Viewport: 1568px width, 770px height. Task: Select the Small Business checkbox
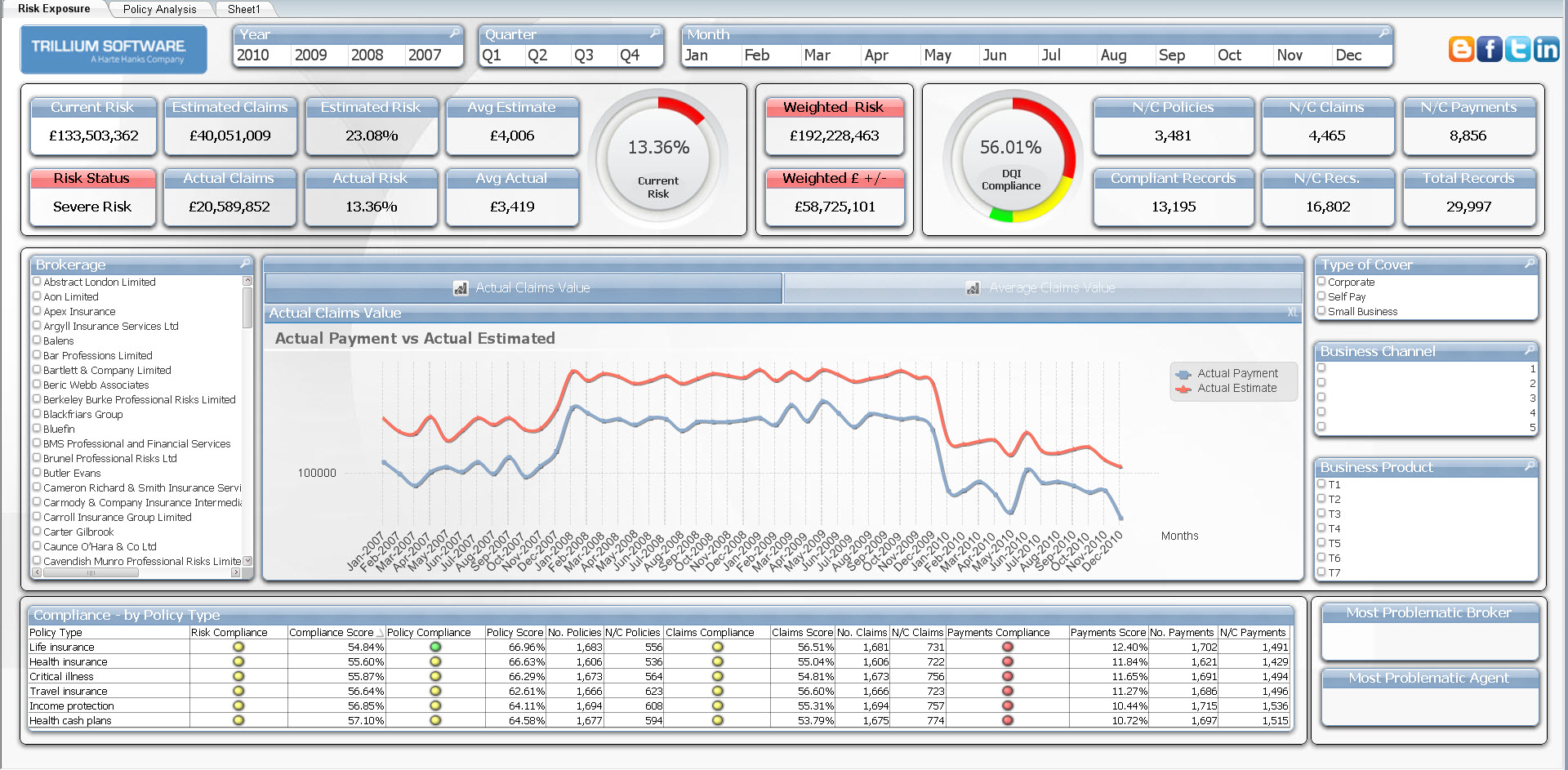1321,311
